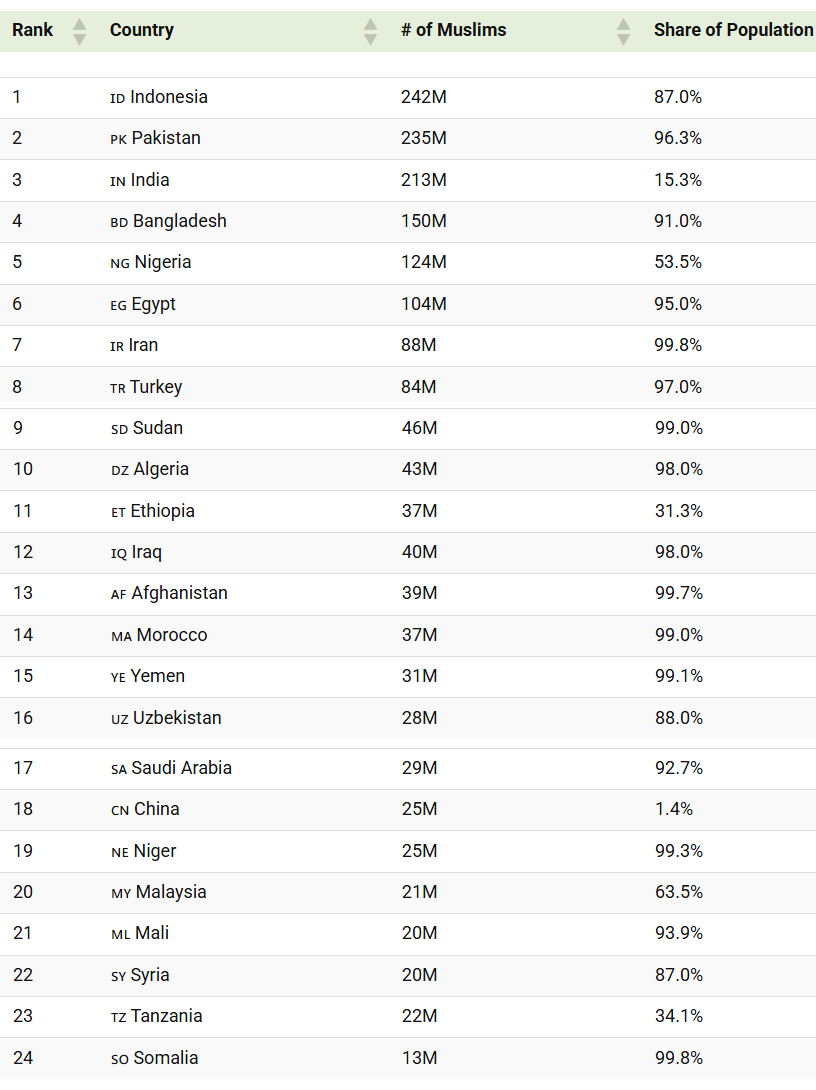The height and width of the screenshot is (1090, 816).
Task: Sort table by Rank column arrows
Action: point(80,31)
